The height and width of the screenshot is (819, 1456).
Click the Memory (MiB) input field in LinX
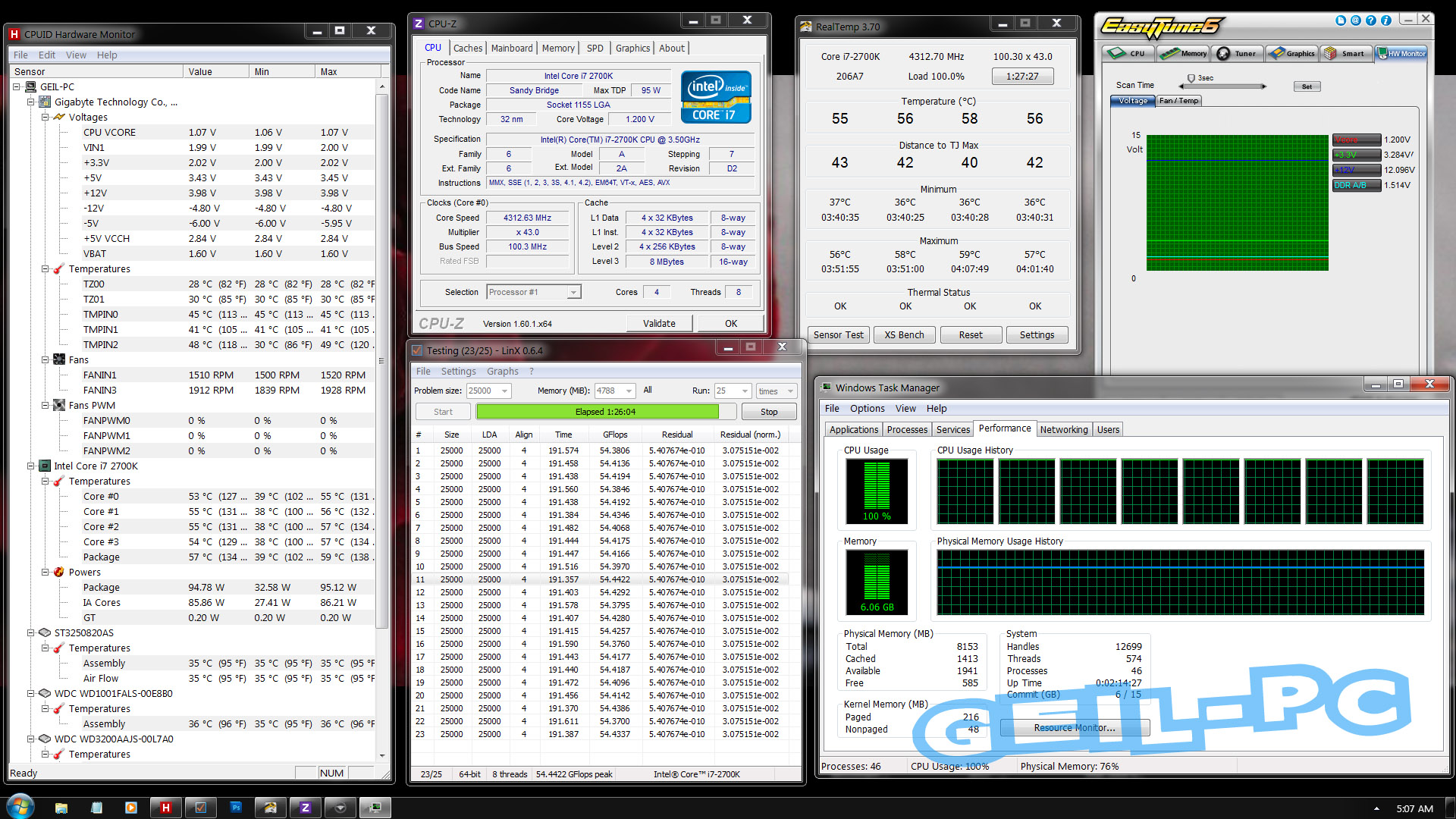(x=608, y=391)
